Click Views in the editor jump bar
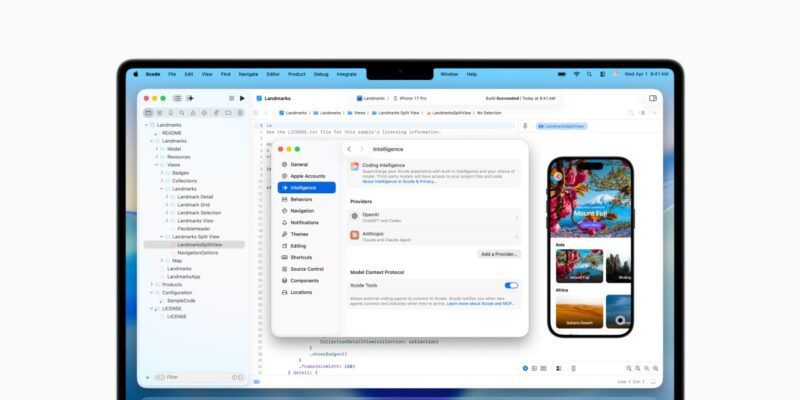 coord(357,113)
